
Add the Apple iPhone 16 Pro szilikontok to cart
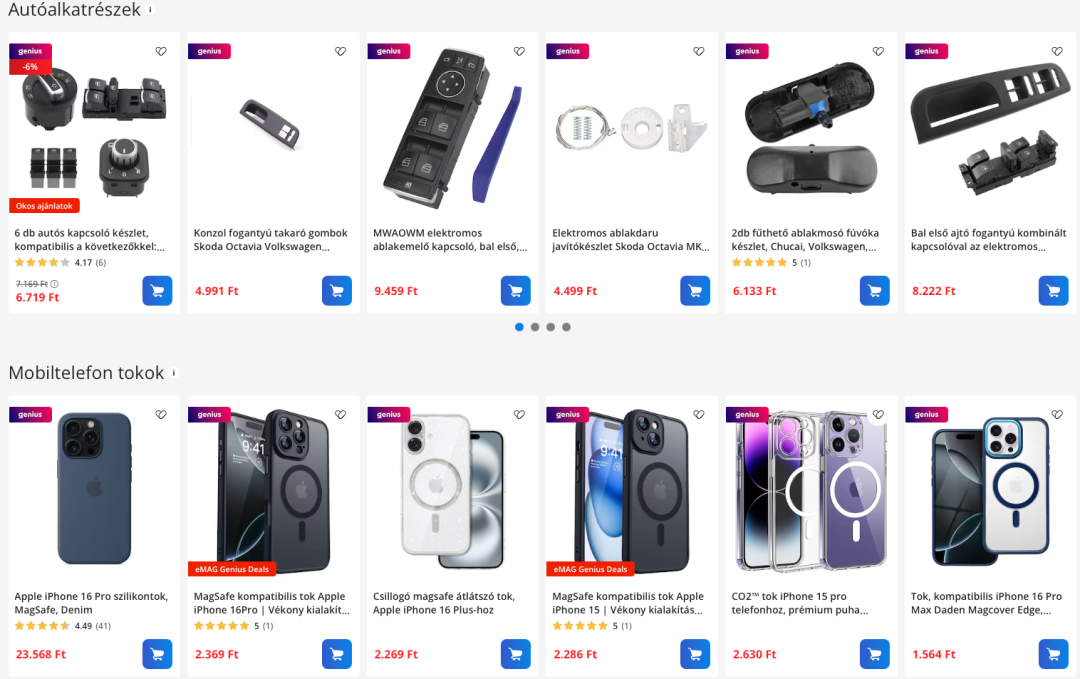coord(157,653)
